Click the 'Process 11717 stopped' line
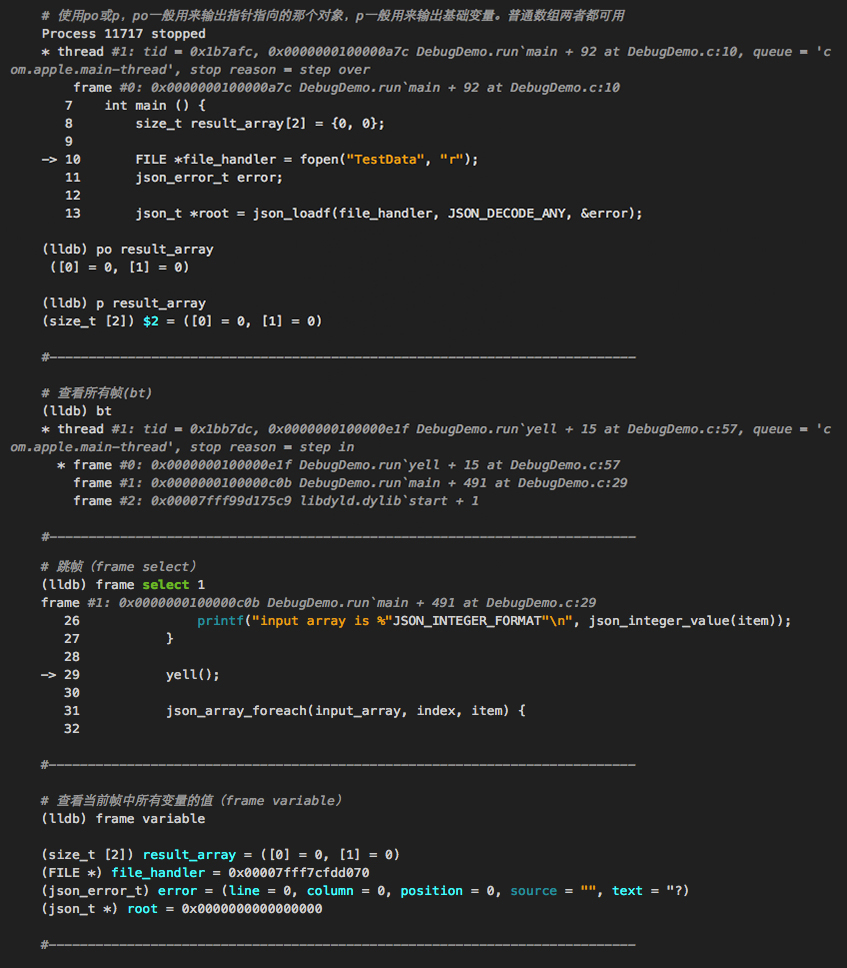847x968 pixels. (123, 34)
